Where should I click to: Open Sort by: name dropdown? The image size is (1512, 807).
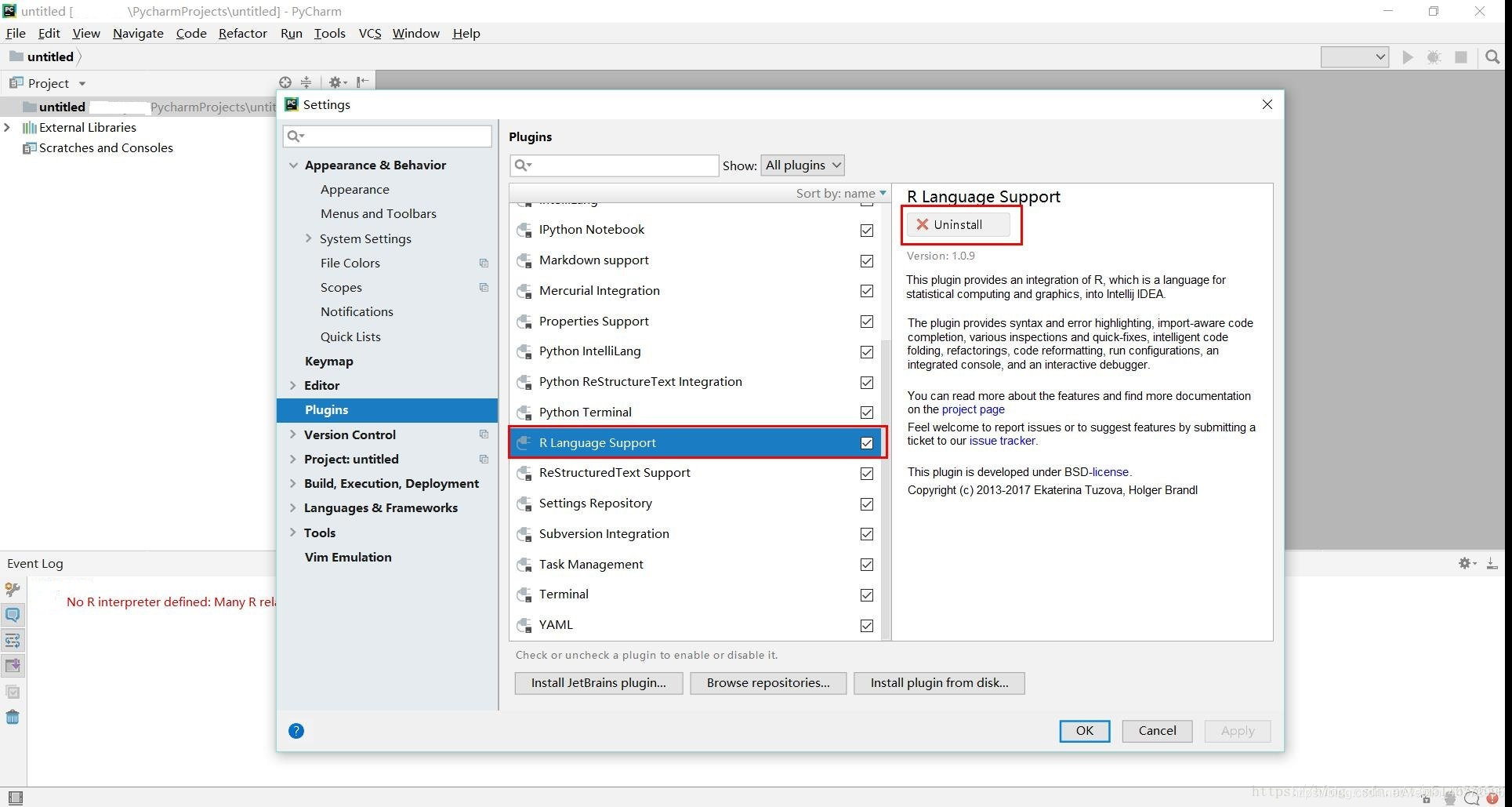841,194
